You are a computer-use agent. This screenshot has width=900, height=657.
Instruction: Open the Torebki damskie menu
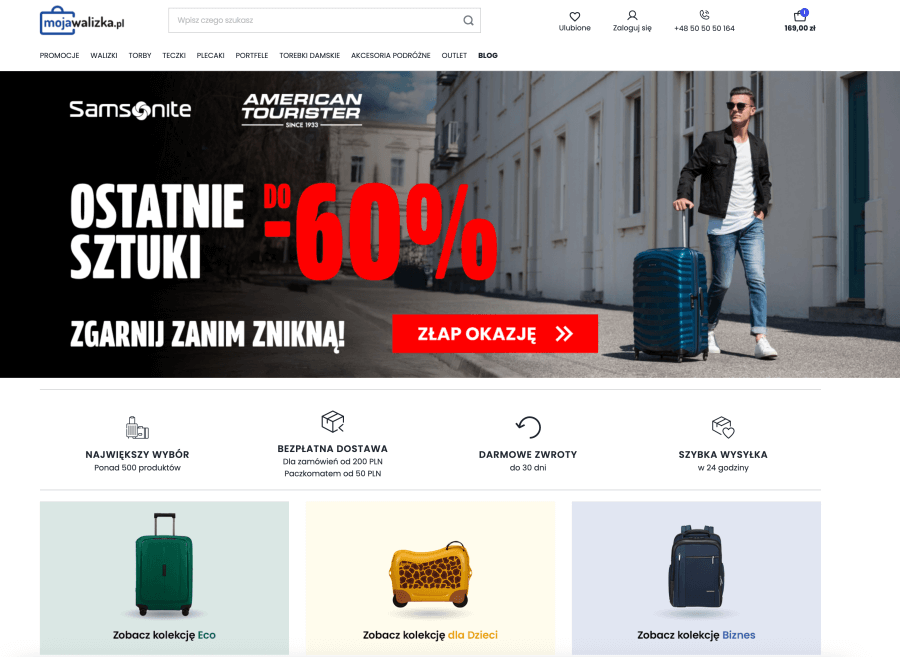coord(309,56)
